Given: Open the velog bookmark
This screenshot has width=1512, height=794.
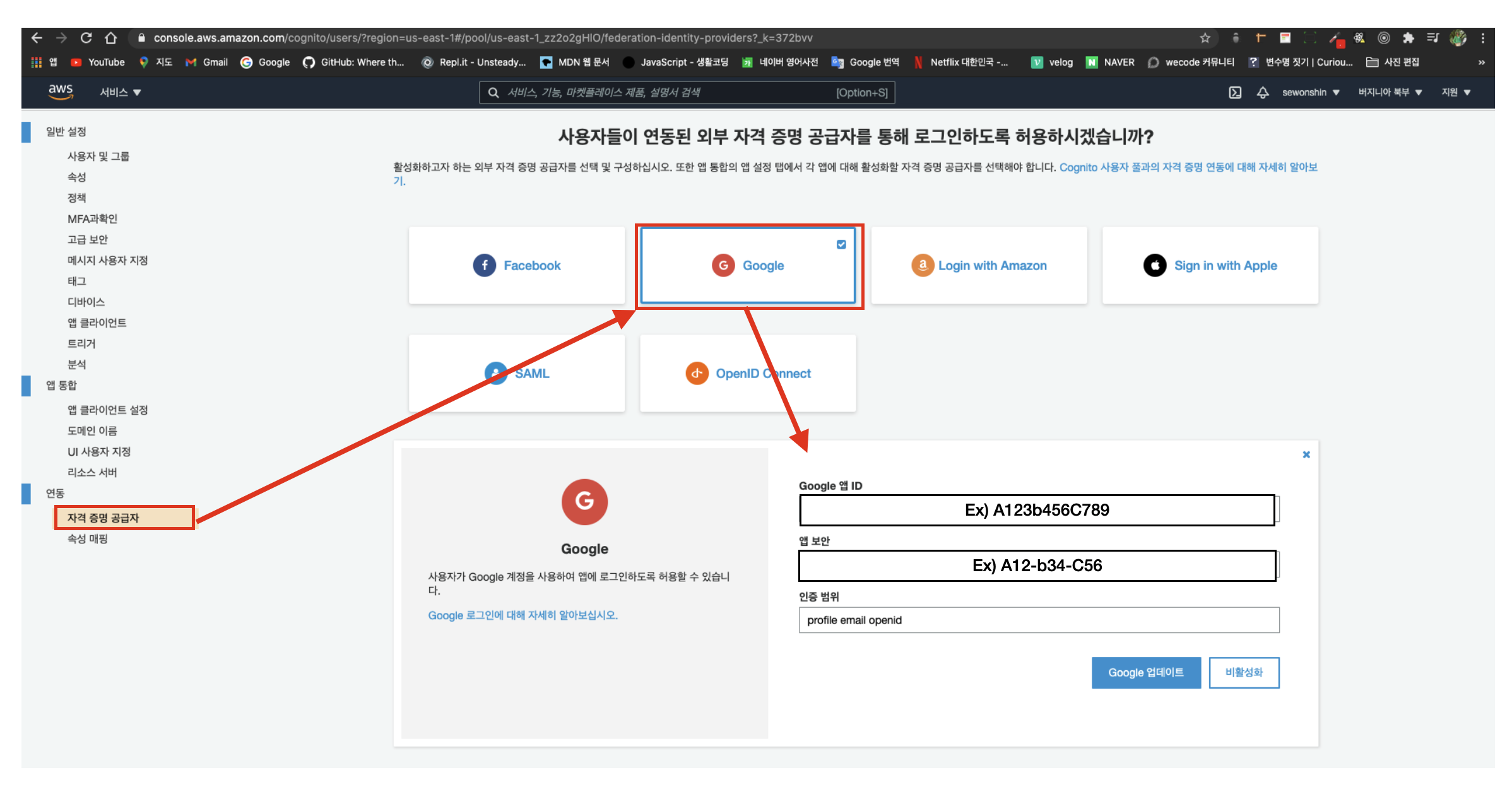Looking at the screenshot, I should click(x=1052, y=62).
